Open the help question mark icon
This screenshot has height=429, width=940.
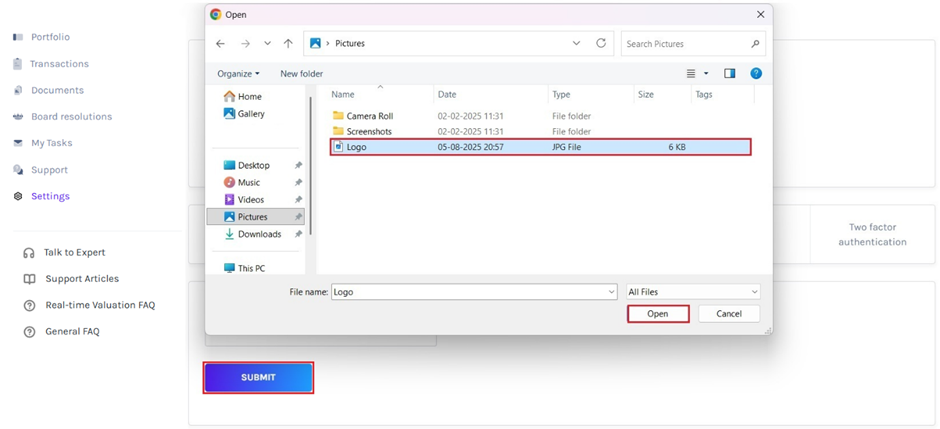(756, 74)
